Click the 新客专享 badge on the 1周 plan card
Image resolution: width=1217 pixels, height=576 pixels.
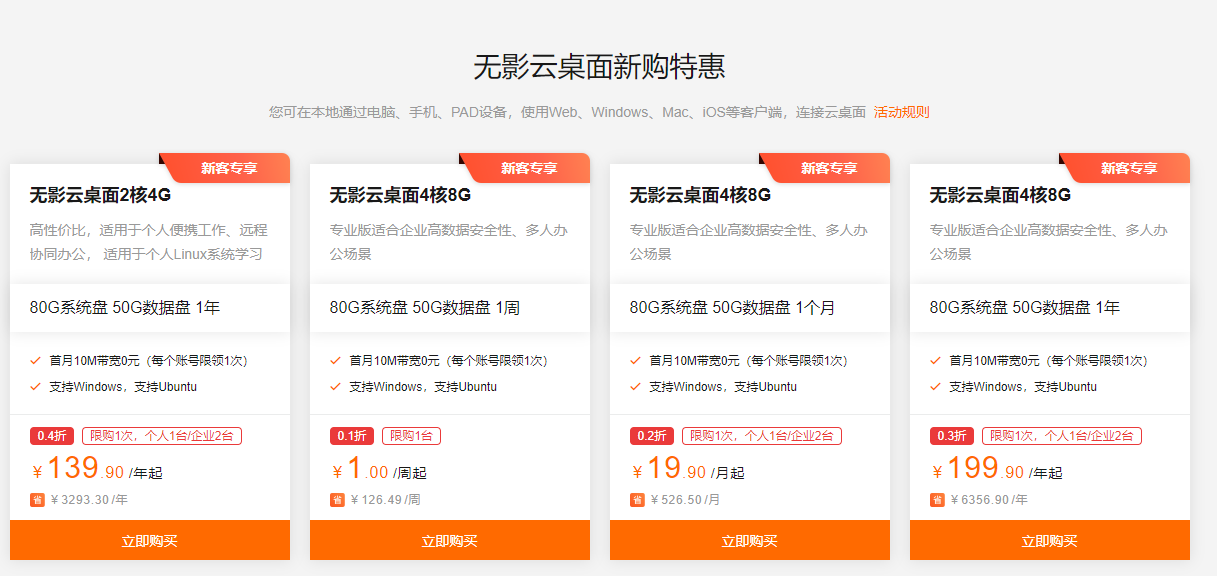tap(525, 168)
